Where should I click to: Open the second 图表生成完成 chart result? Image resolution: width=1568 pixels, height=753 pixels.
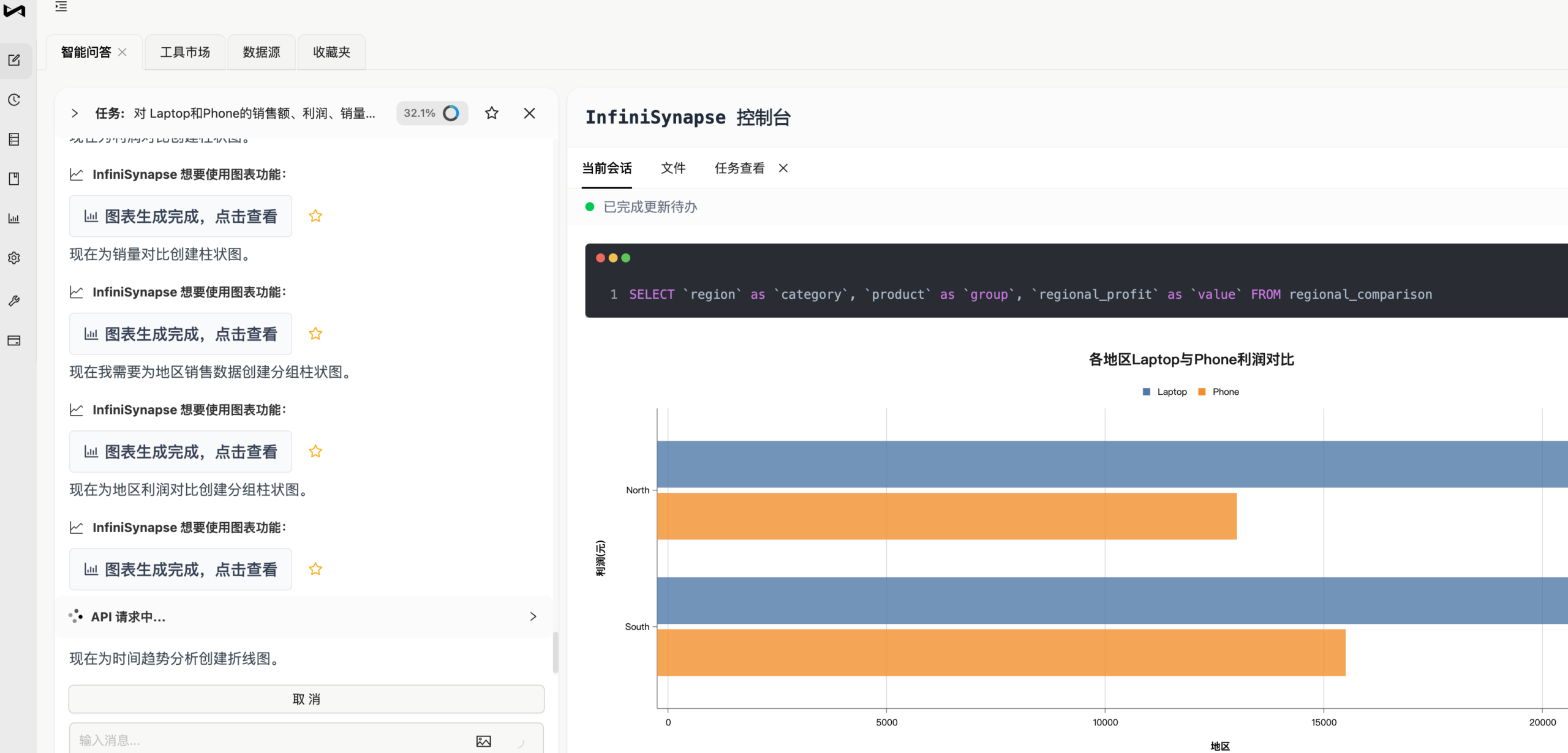click(181, 334)
